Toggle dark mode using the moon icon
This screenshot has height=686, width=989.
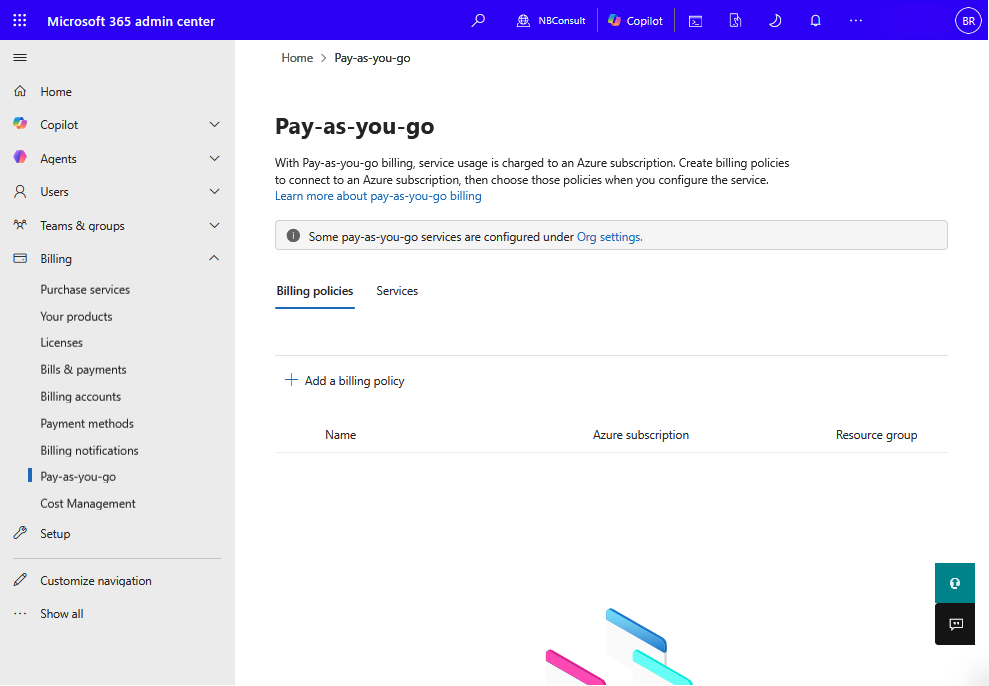(775, 20)
